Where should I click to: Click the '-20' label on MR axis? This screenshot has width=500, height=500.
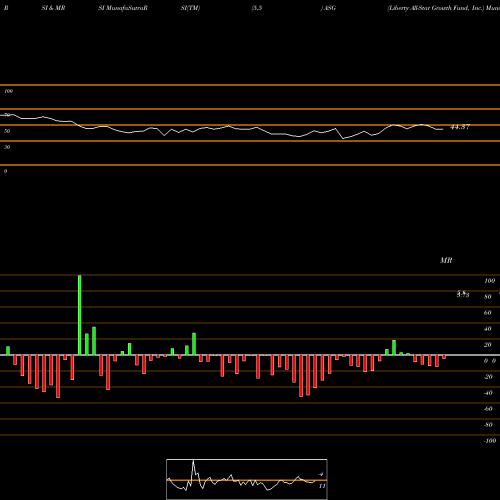click(488, 377)
